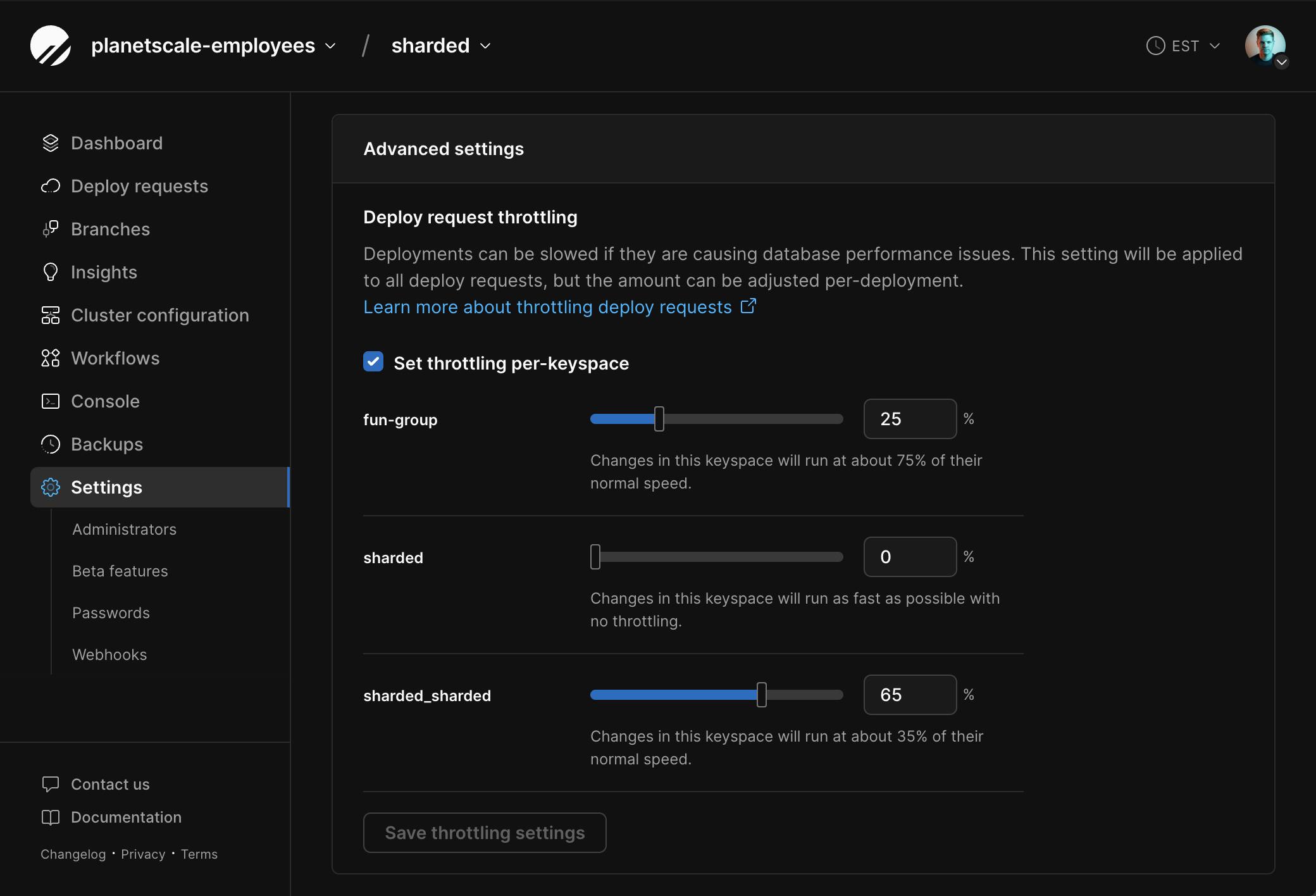The height and width of the screenshot is (896, 1316).
Task: Click the Cluster configuration icon
Action: 49,315
